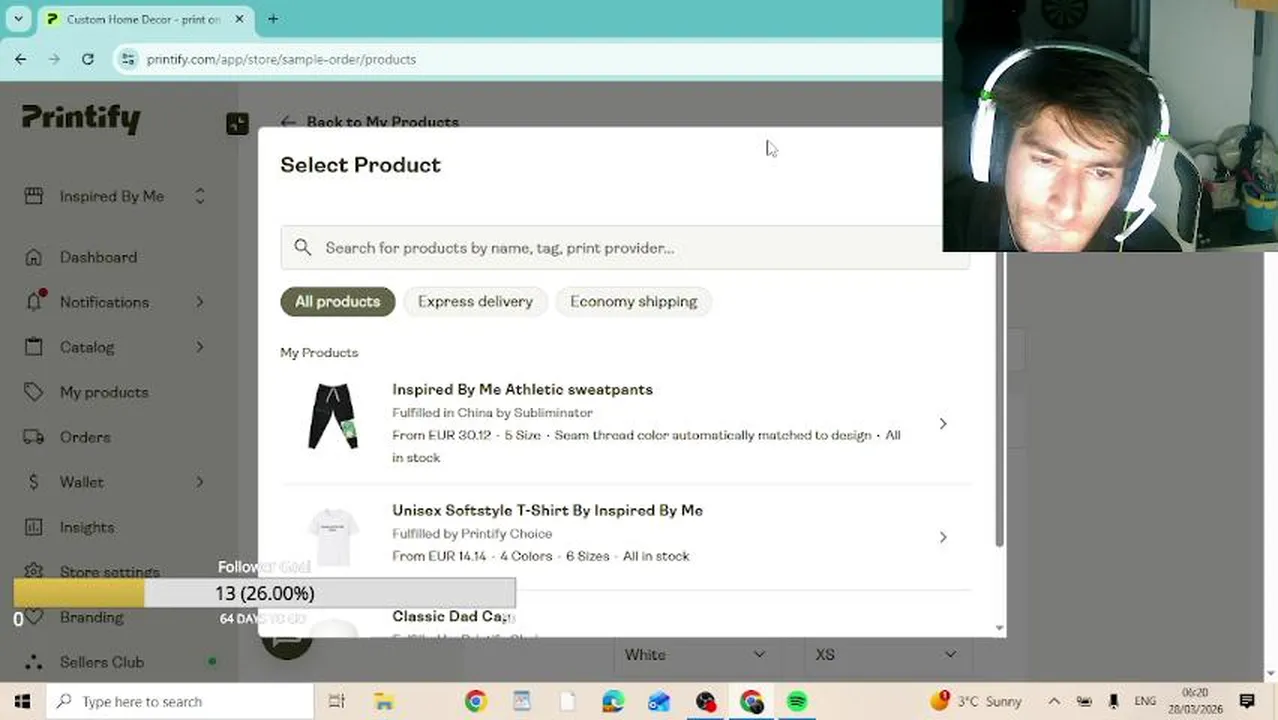Click the site info icon in address bar
The width and height of the screenshot is (1278, 720).
coord(127,59)
